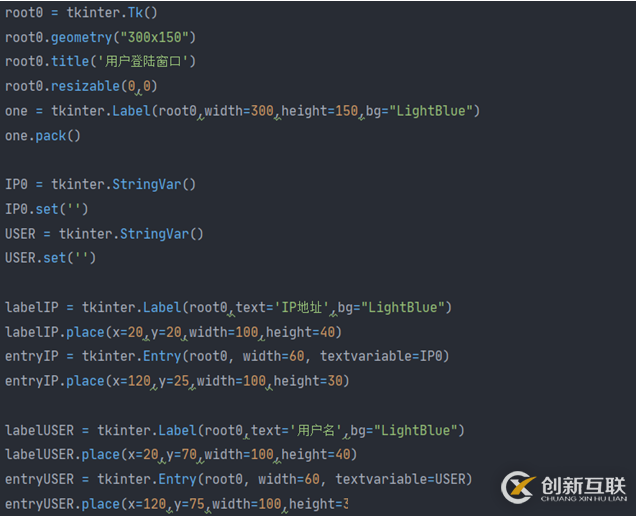
Task: Click the entryUSER.place line
Action: pos(176,504)
